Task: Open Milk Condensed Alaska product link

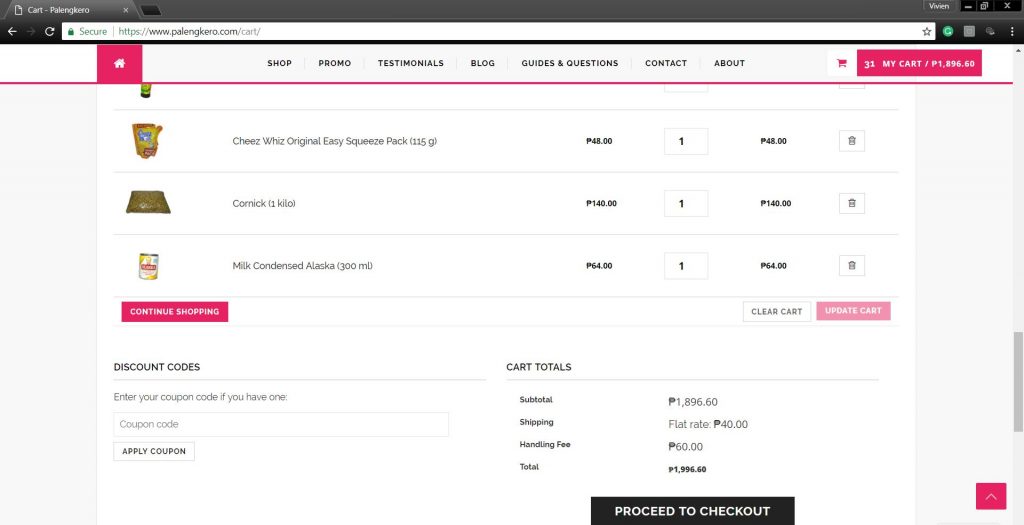Action: (x=302, y=266)
